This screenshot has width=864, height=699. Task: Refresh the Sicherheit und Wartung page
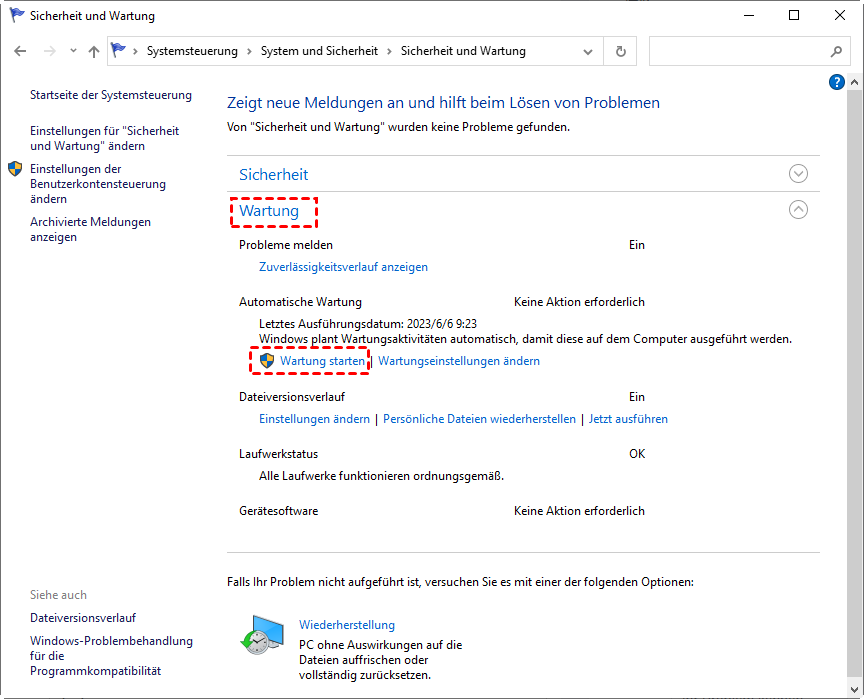coord(620,51)
